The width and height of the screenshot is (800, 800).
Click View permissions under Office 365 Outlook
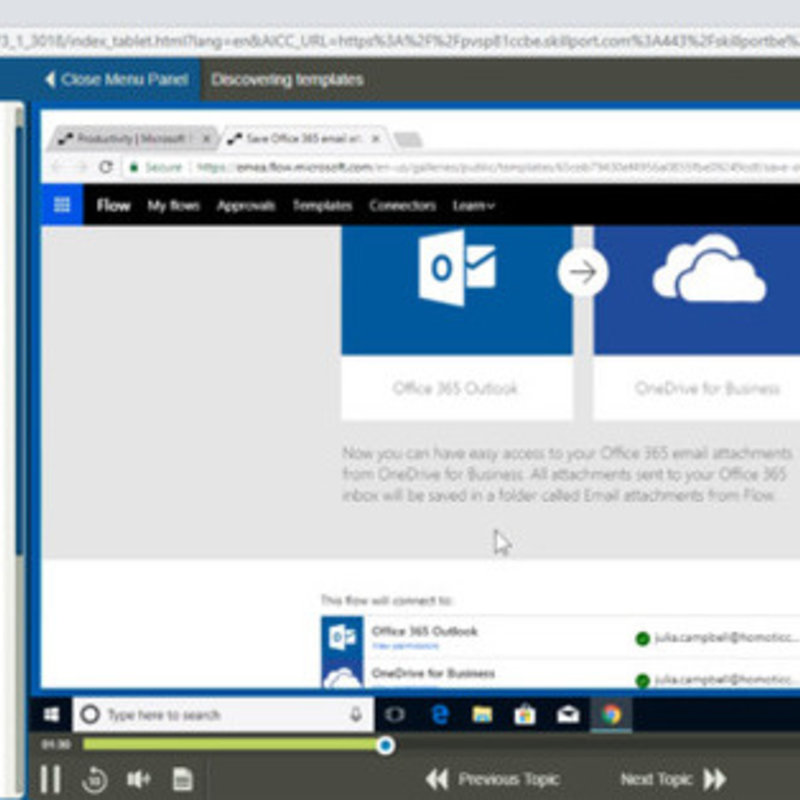pyautogui.click(x=405, y=646)
